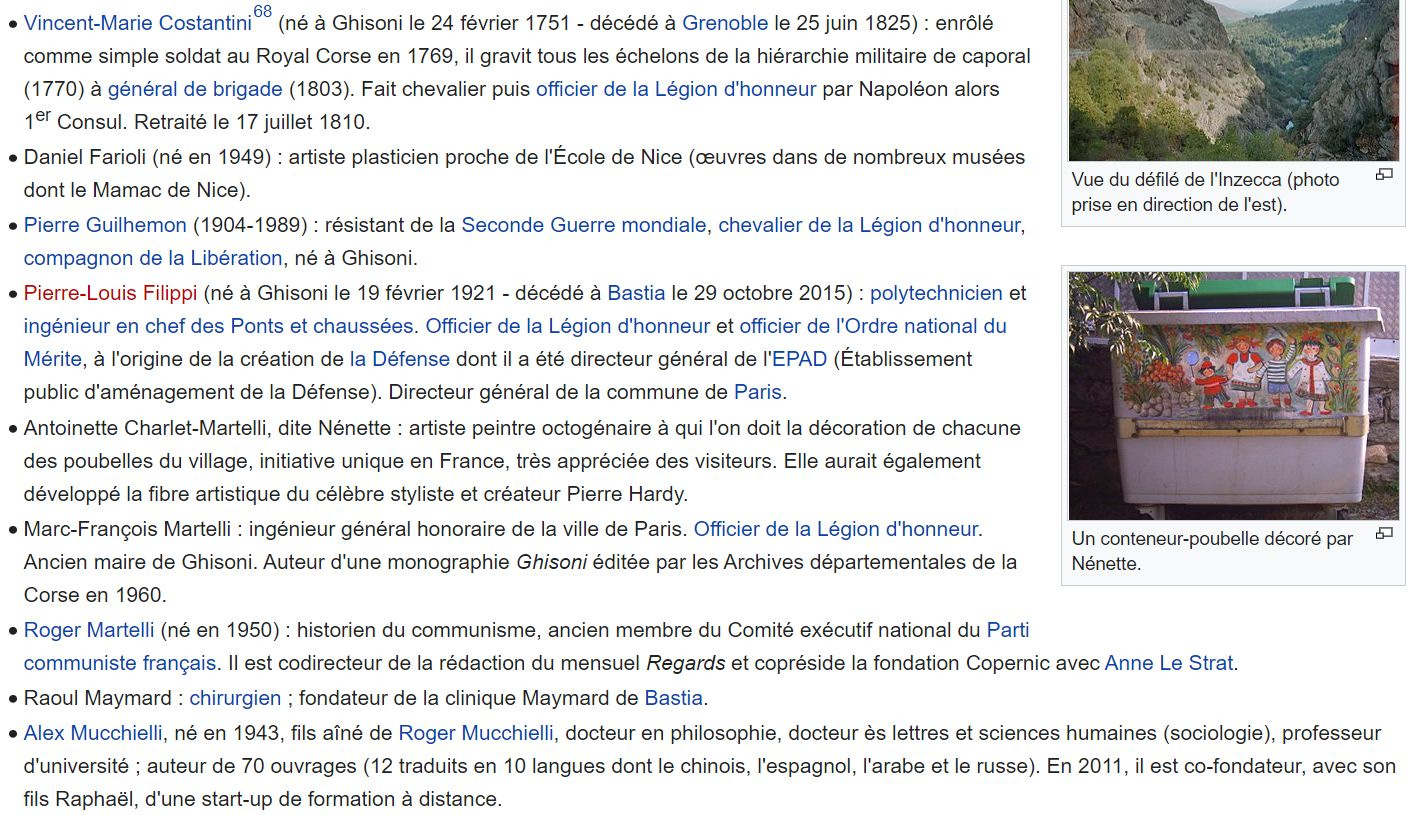1410x815 pixels.
Task: Open the Paris link
Action: [758, 392]
